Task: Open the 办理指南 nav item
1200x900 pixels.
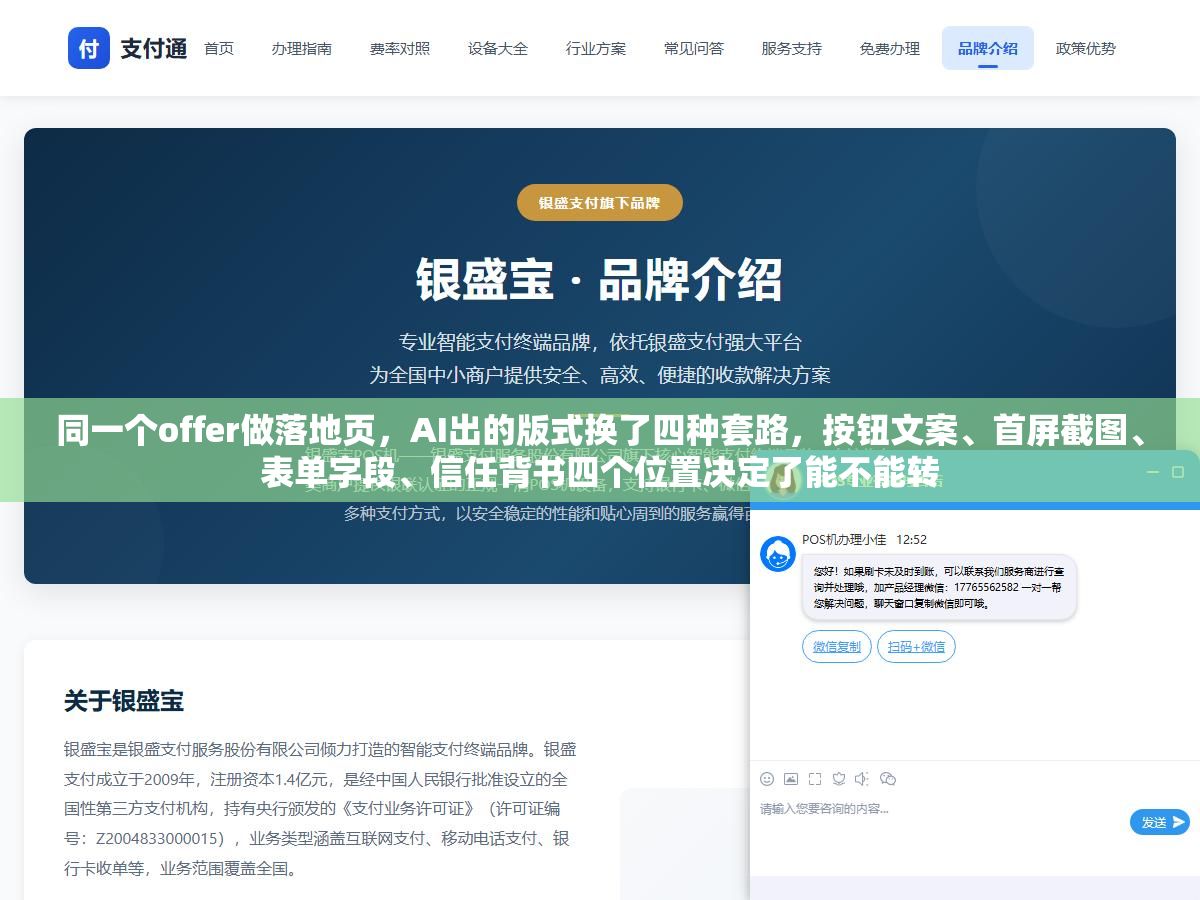Action: 302,48
